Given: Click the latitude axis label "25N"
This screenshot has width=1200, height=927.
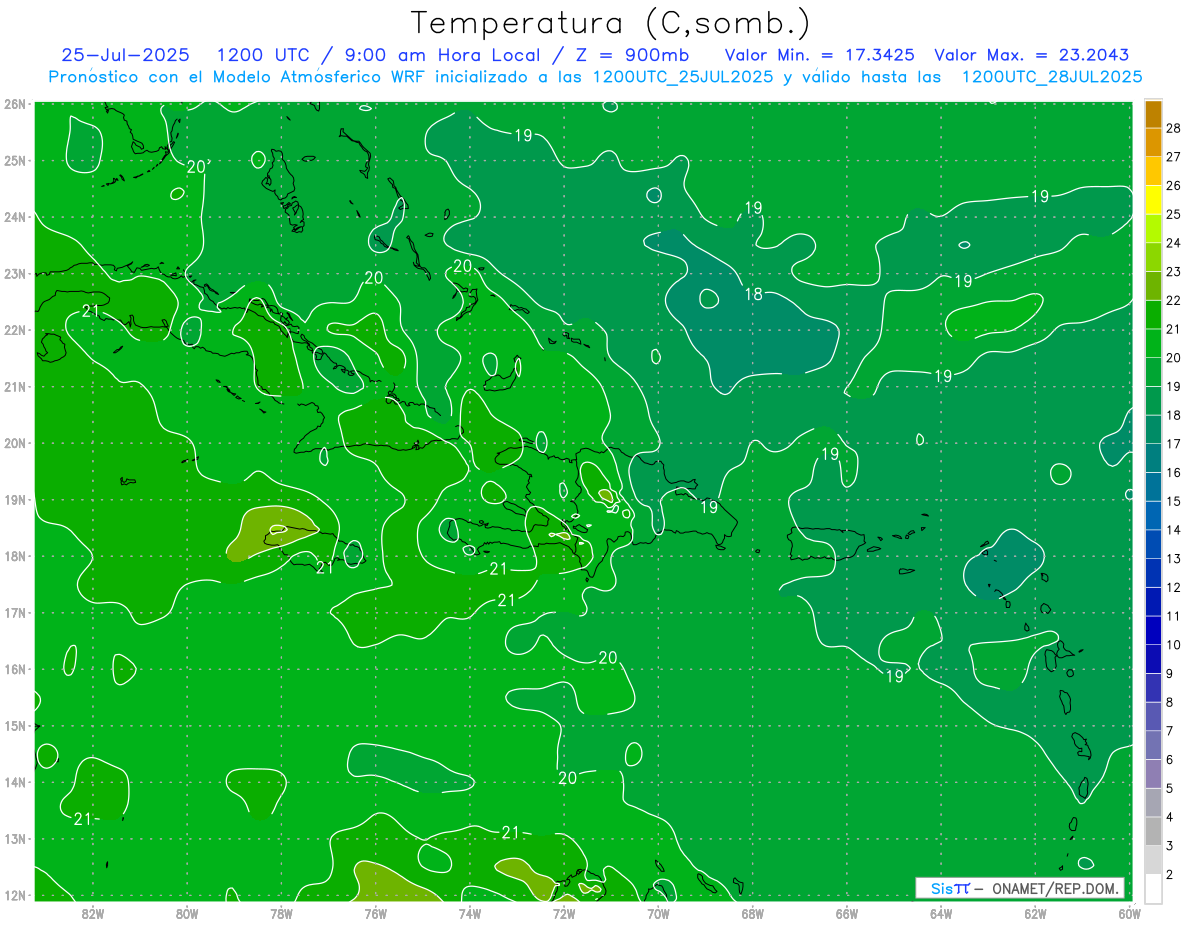Looking at the screenshot, I should (14, 160).
